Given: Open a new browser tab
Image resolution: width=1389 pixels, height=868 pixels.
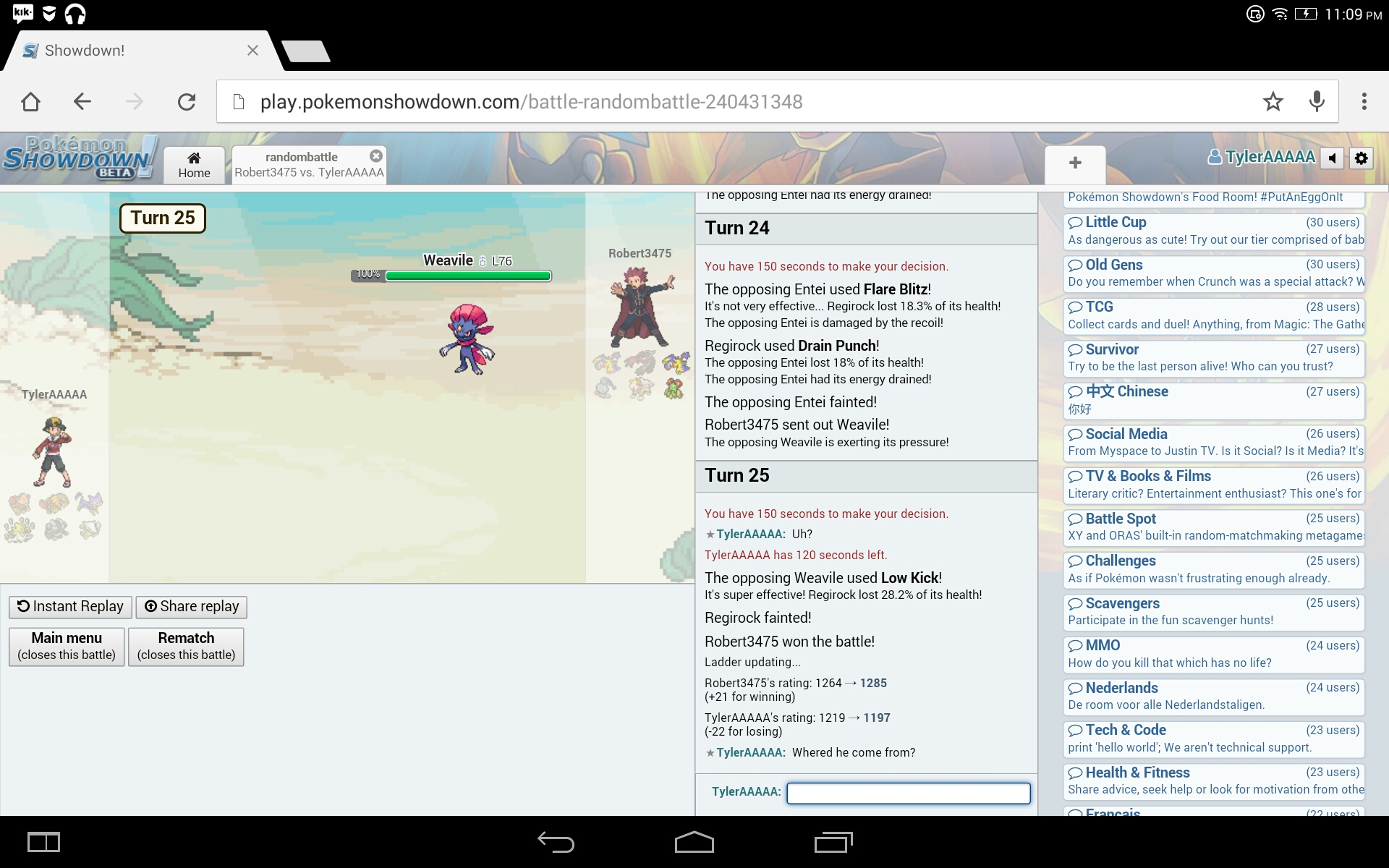Looking at the screenshot, I should click(306, 51).
